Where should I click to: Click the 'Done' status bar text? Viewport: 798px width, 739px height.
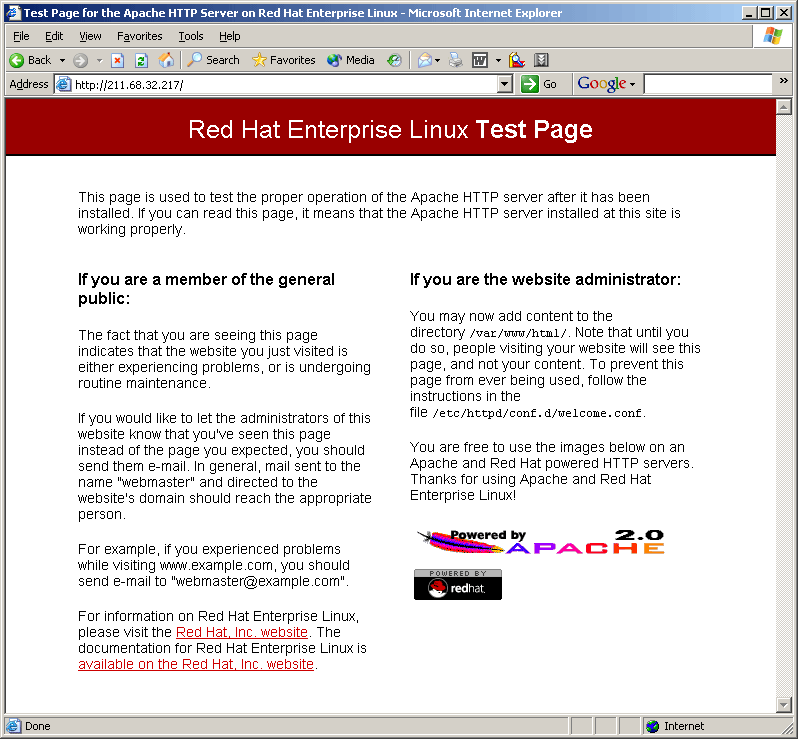tap(38, 726)
